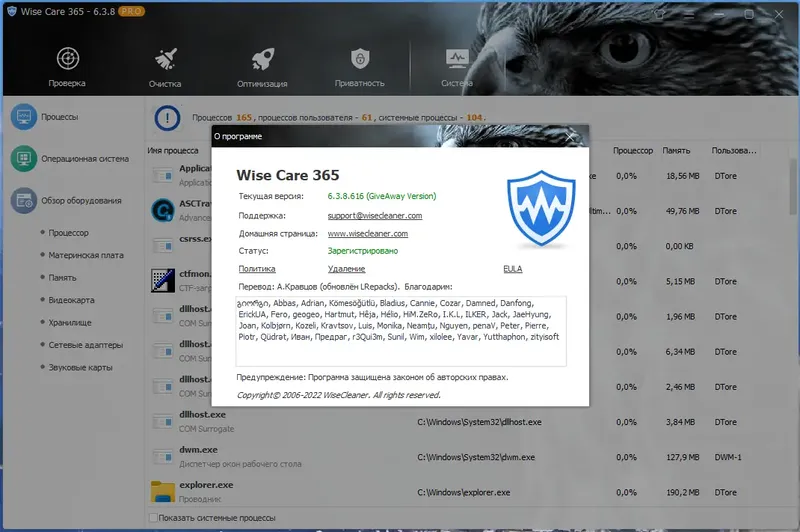800x532 pixels.
Task: Open Материнская плата hardware item
Action: 86,255
